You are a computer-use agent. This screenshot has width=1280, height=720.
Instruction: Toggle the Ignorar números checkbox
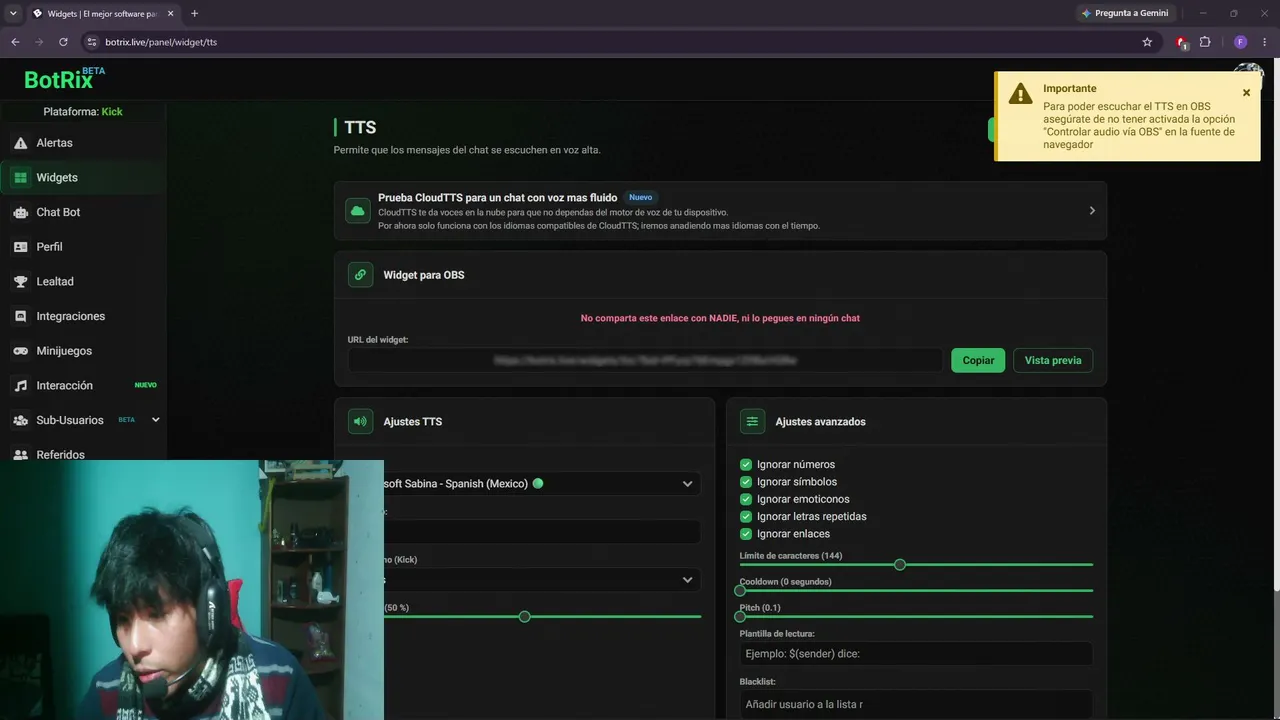tap(746, 465)
